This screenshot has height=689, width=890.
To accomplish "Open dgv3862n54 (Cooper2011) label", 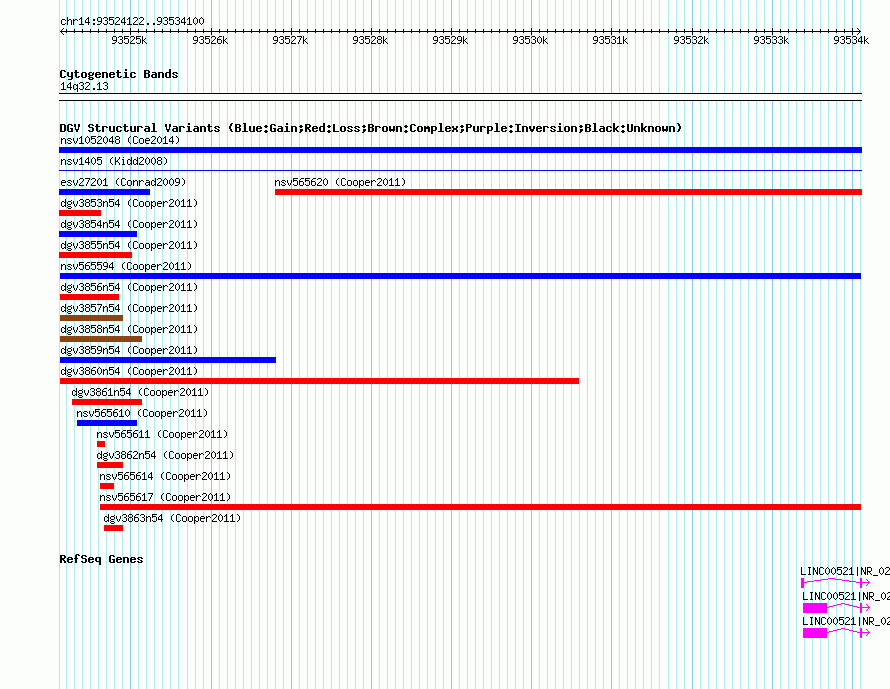I will click(165, 455).
